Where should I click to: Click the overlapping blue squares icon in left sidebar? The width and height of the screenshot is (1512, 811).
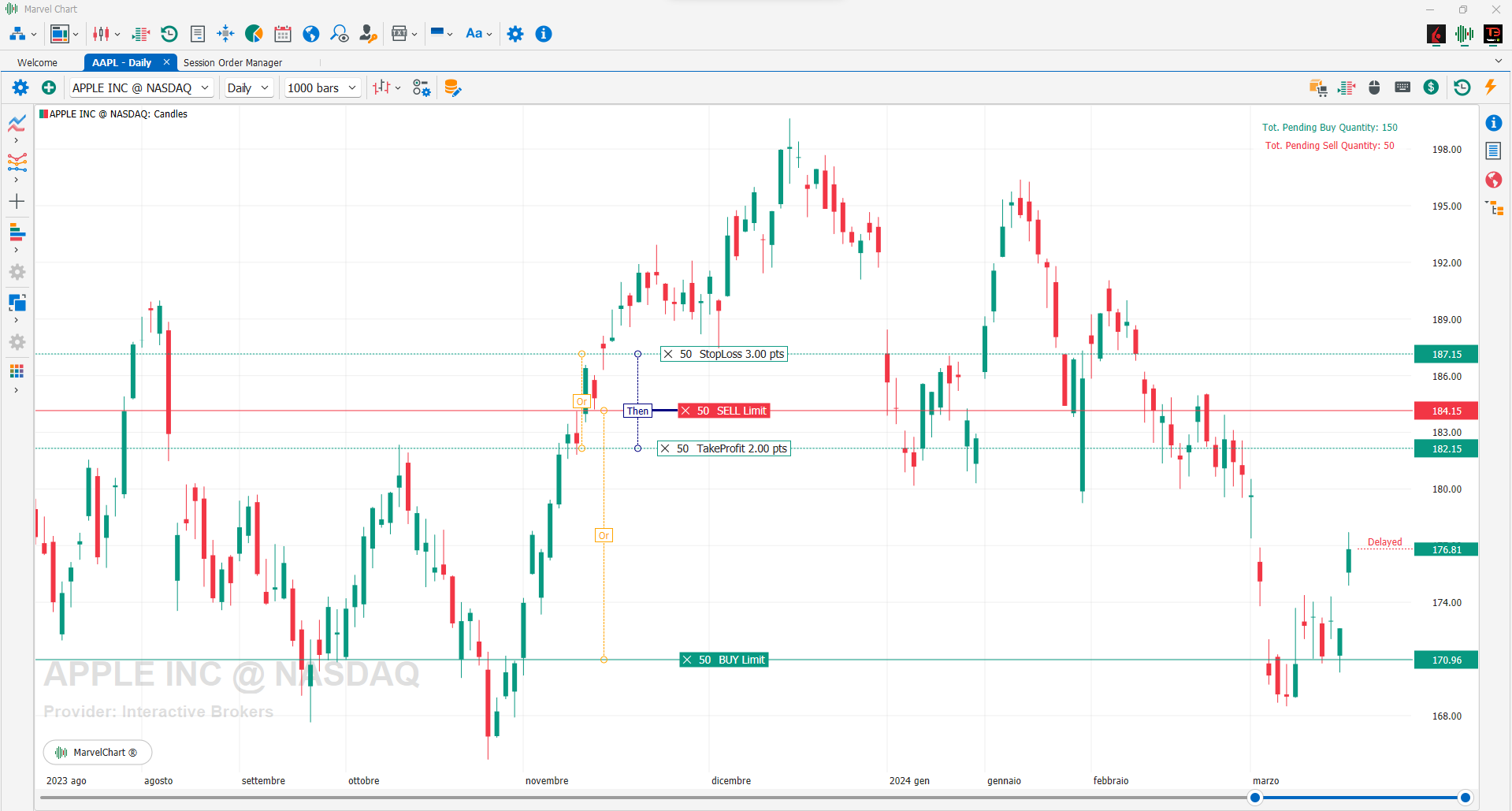coord(17,303)
